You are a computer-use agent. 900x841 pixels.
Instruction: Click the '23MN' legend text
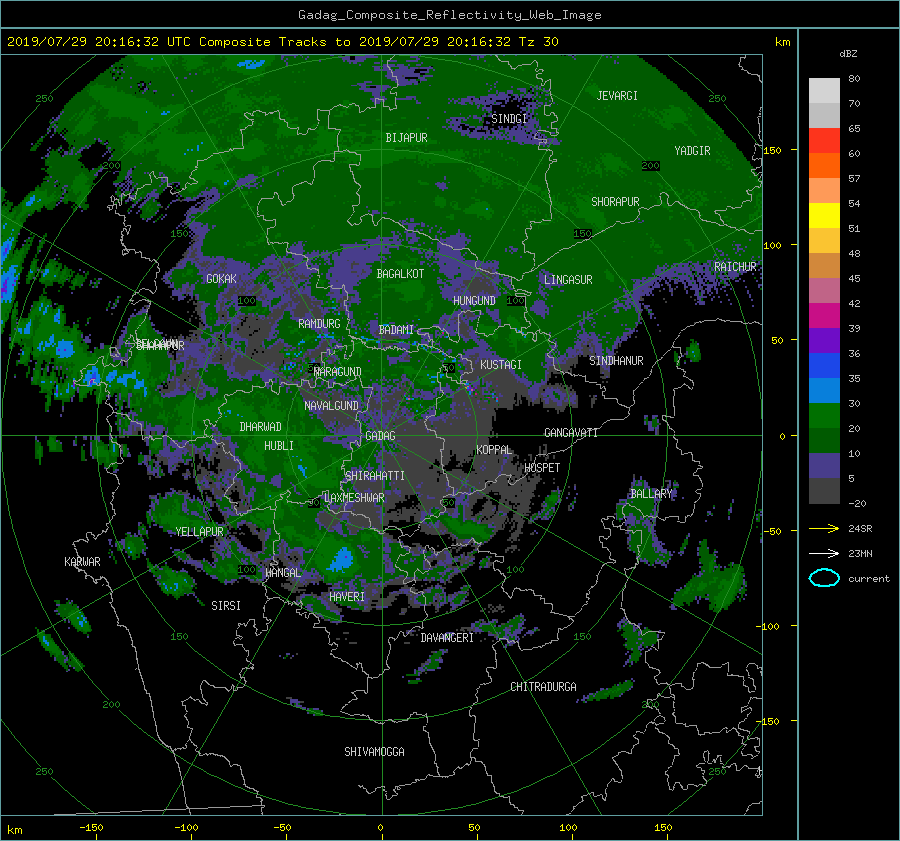[860, 554]
